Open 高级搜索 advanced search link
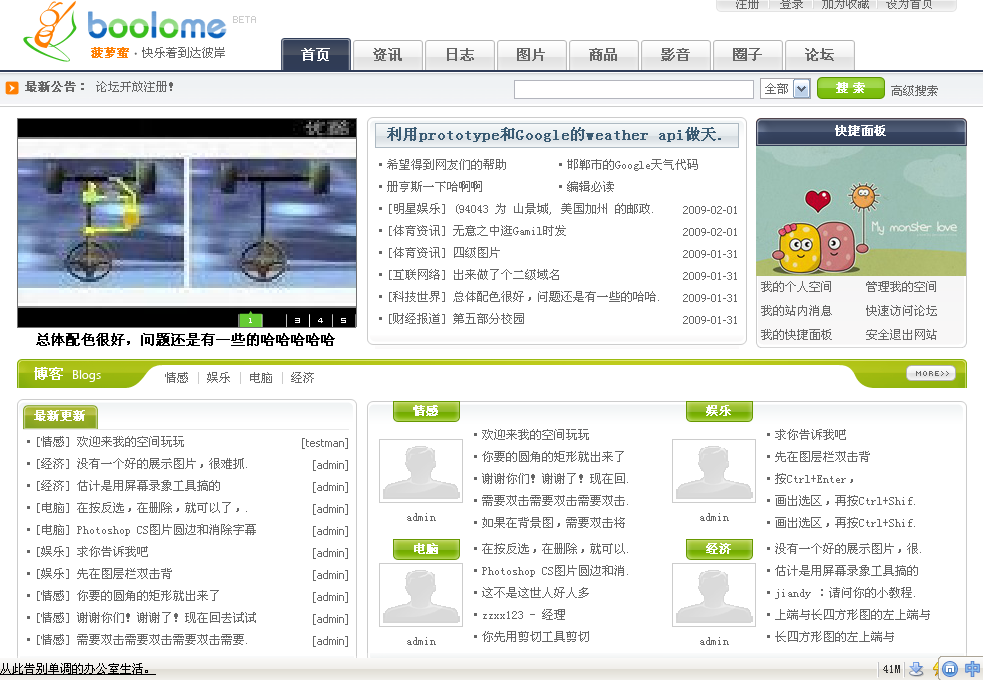This screenshot has width=983, height=680. pyautogui.click(x=914, y=90)
